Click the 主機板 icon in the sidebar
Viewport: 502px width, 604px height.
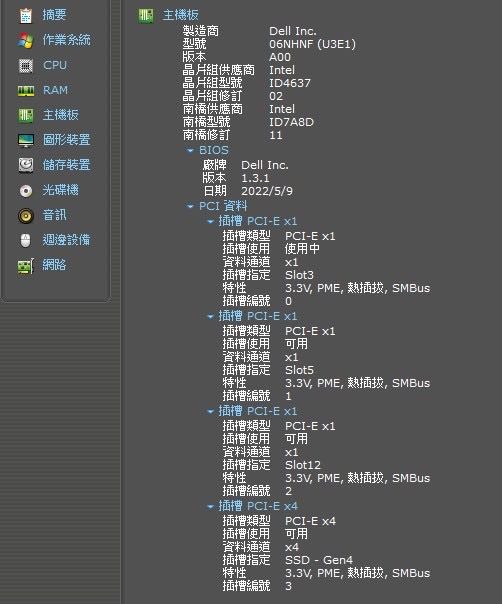26,115
